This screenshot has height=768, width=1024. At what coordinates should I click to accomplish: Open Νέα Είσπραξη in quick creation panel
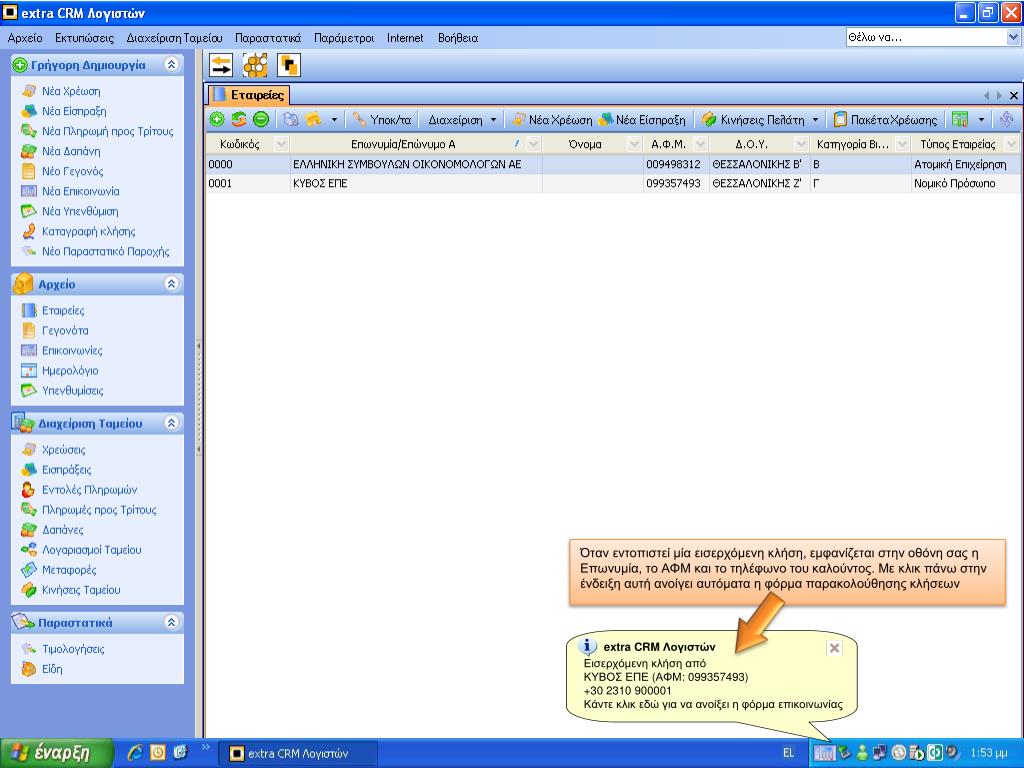point(74,111)
